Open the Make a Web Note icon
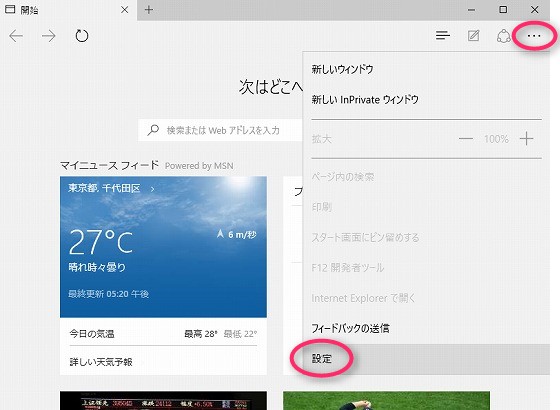Screen dimensions: 560x410 [474, 36]
